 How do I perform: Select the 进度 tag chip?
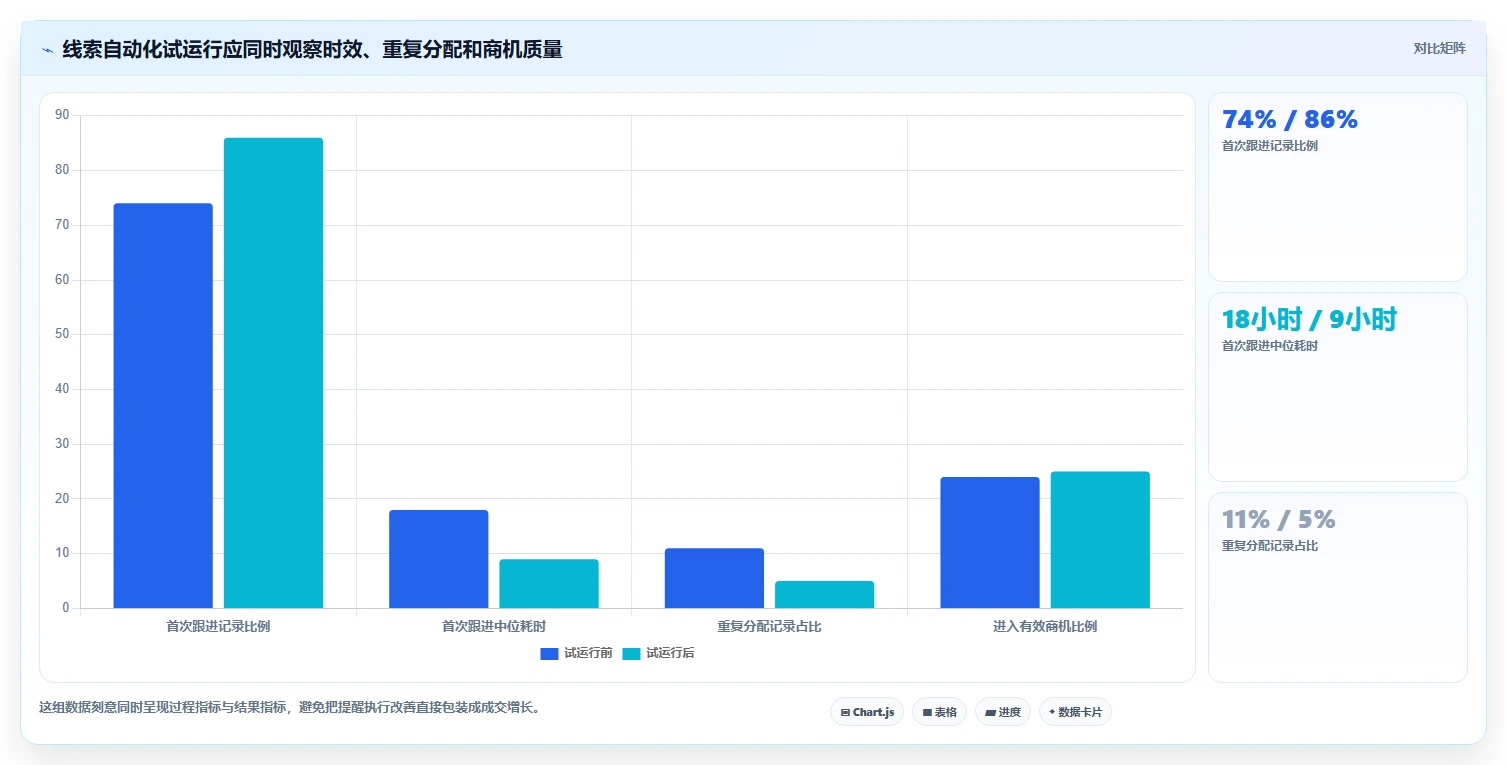[x=1002, y=712]
